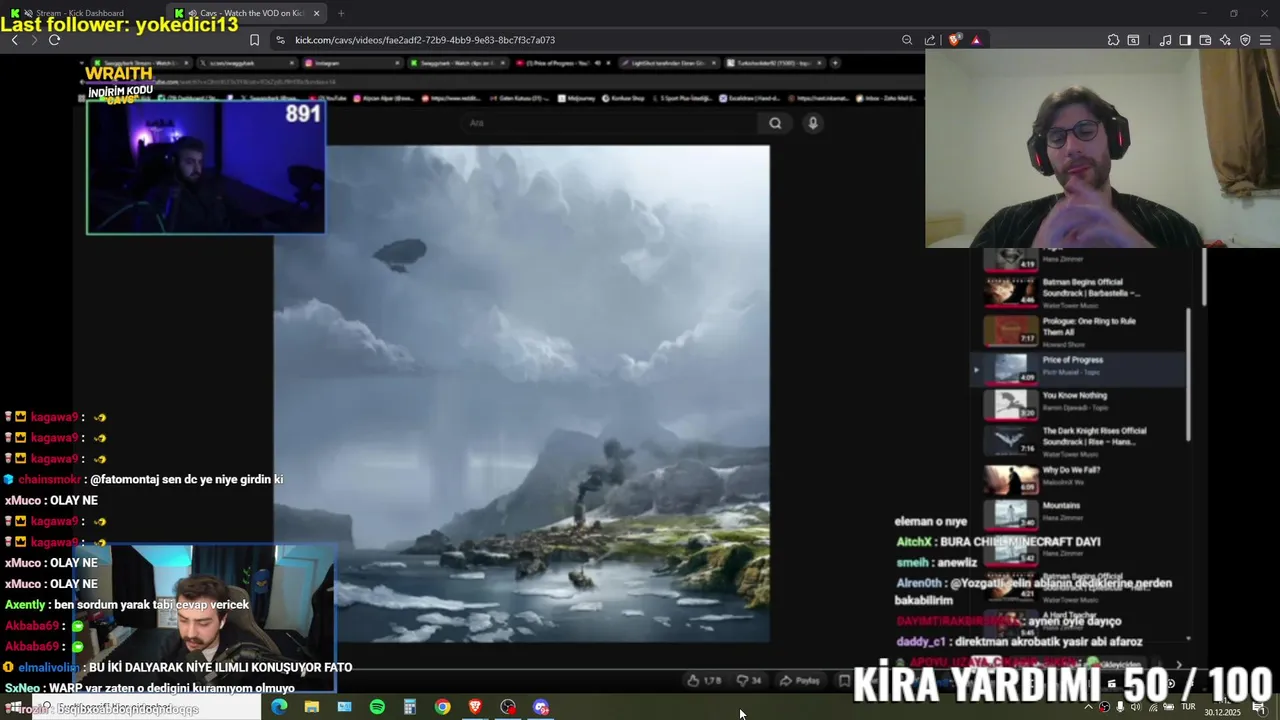
Task: Open Spotify from the taskbar
Action: click(x=377, y=707)
